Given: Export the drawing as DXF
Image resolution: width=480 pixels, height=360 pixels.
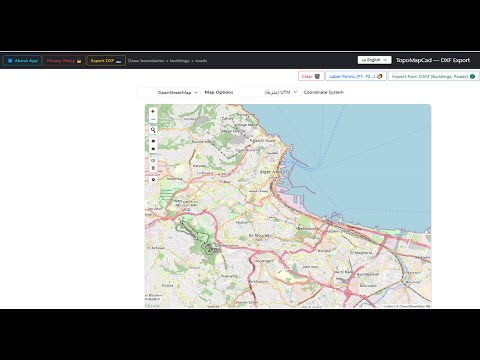Looking at the screenshot, I should [106, 61].
